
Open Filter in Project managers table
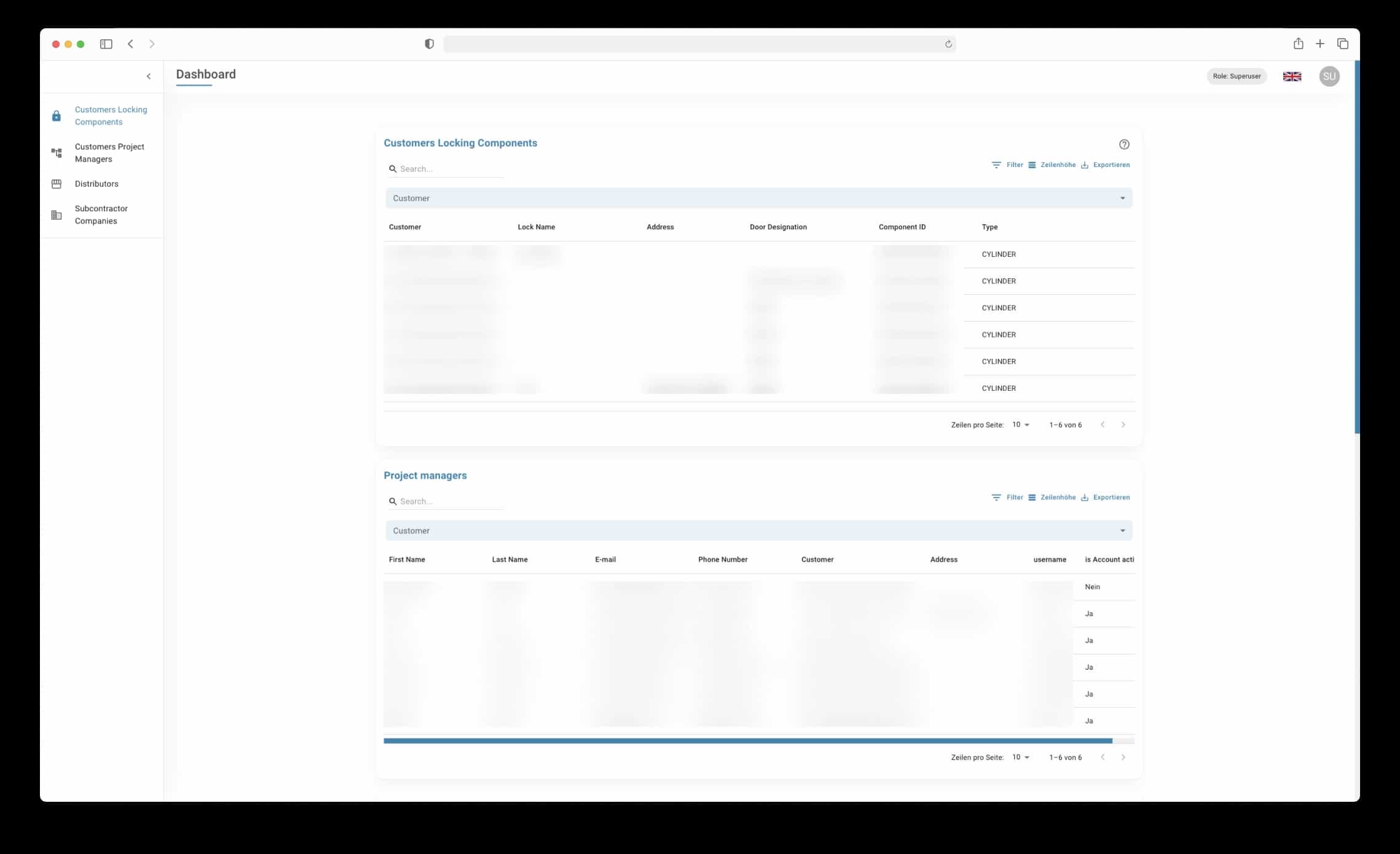tap(1007, 497)
